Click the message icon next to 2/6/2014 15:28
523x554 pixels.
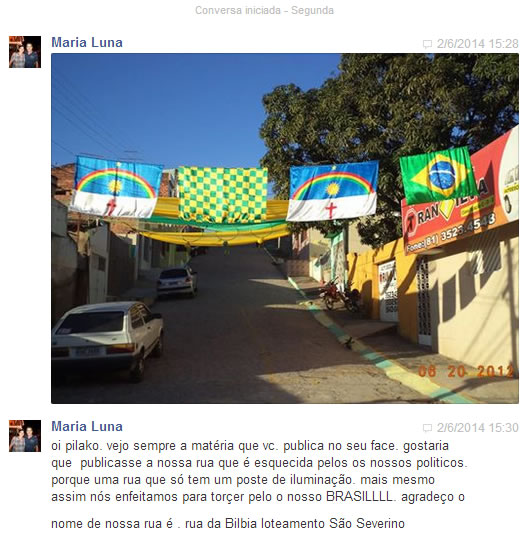pyautogui.click(x=427, y=44)
